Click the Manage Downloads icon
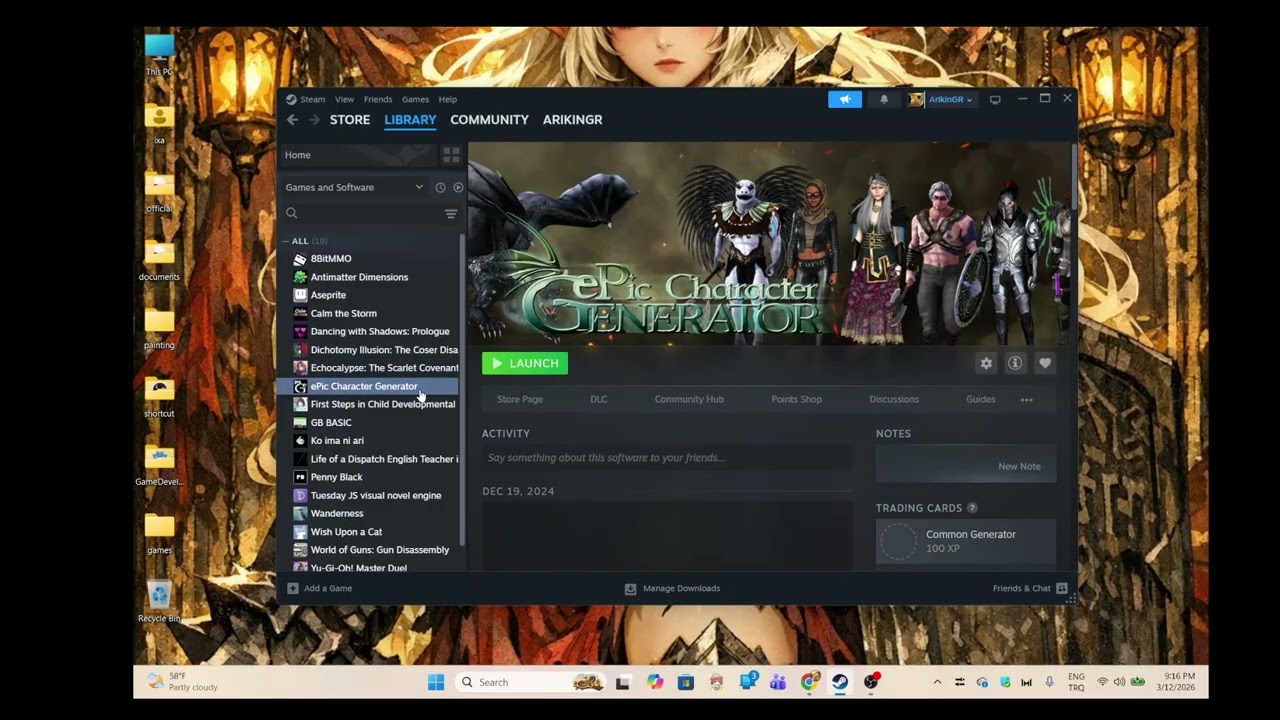Image resolution: width=1280 pixels, height=720 pixels. pos(630,589)
